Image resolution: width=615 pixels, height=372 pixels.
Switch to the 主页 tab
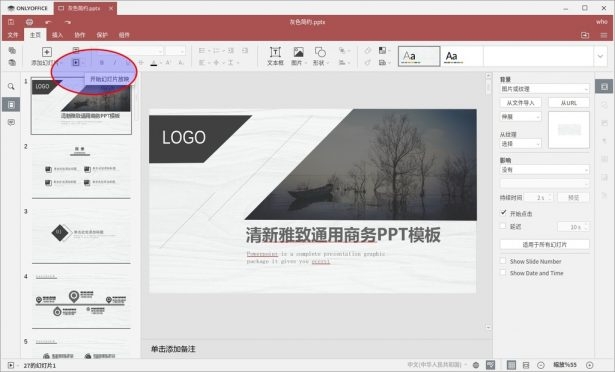(35, 35)
